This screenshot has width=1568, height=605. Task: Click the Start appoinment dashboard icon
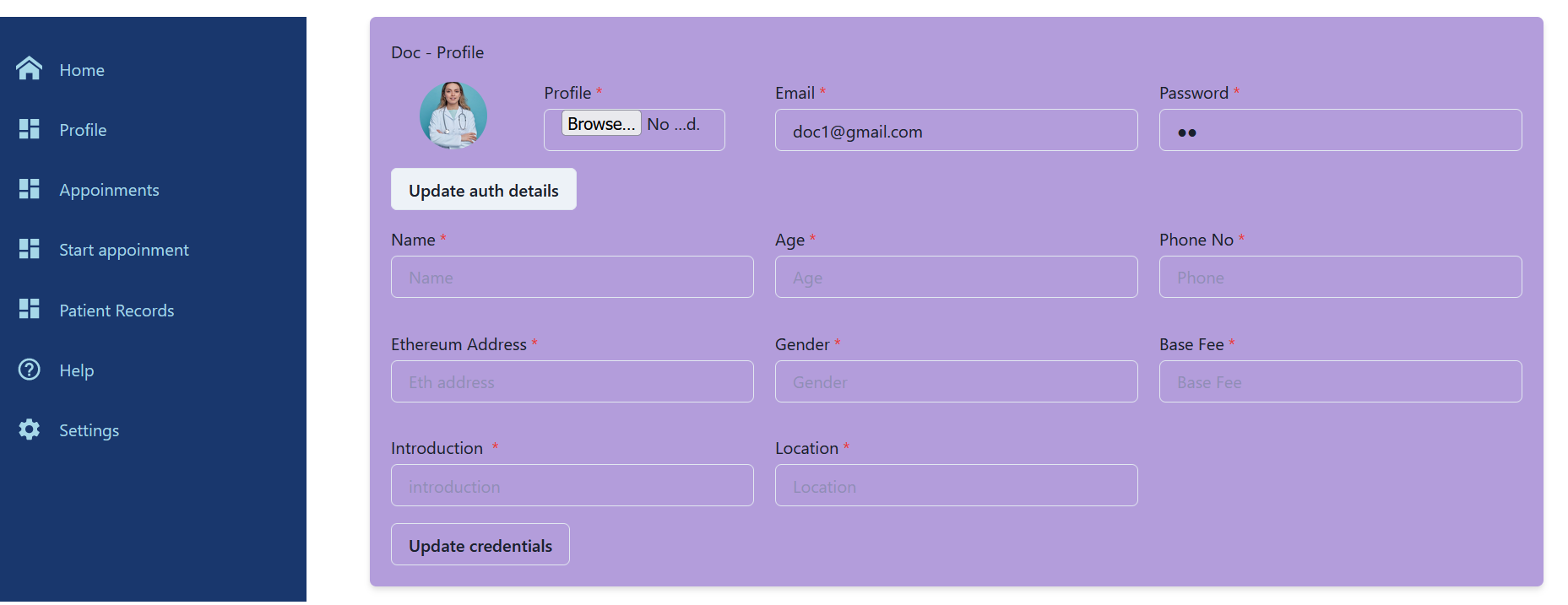[x=30, y=249]
